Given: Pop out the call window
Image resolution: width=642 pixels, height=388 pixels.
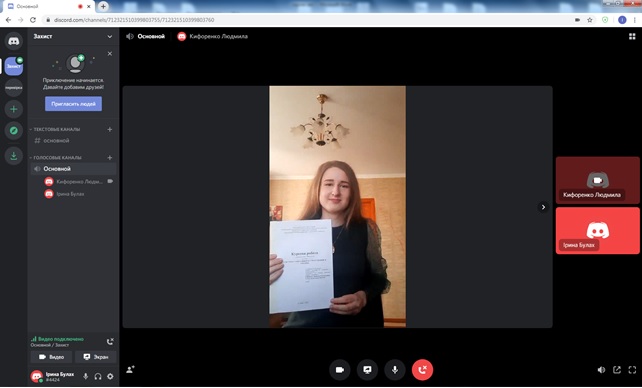Looking at the screenshot, I should (x=617, y=370).
